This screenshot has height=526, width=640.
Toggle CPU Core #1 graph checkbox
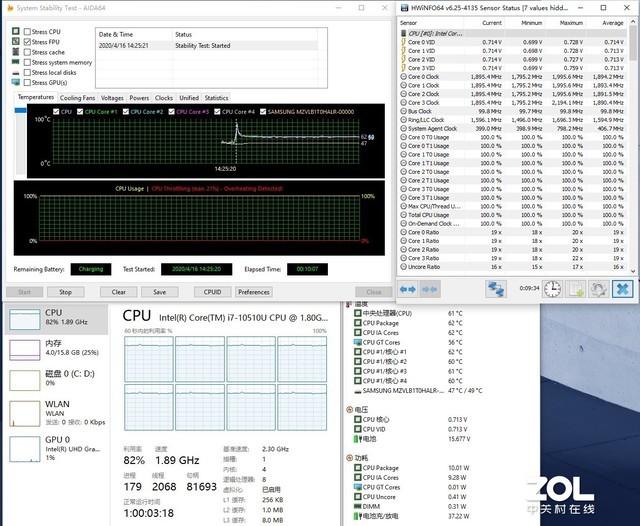80,111
